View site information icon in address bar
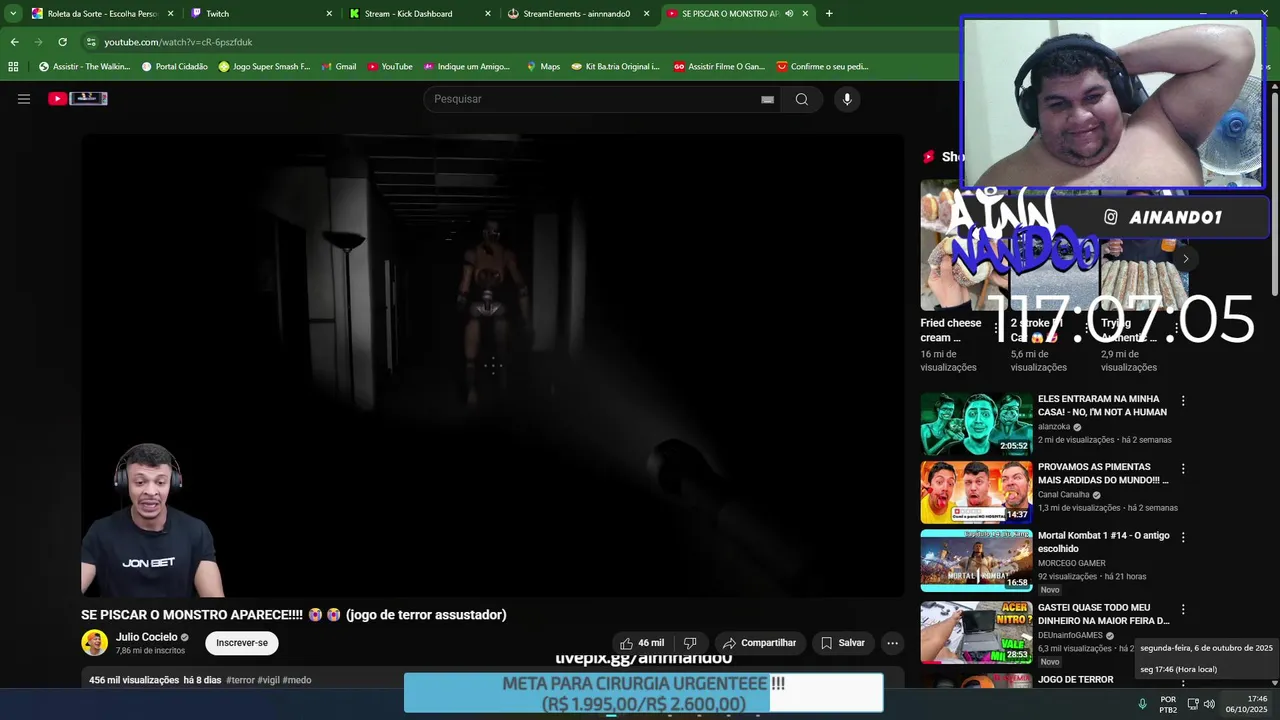The height and width of the screenshot is (720, 1280). [x=91, y=42]
